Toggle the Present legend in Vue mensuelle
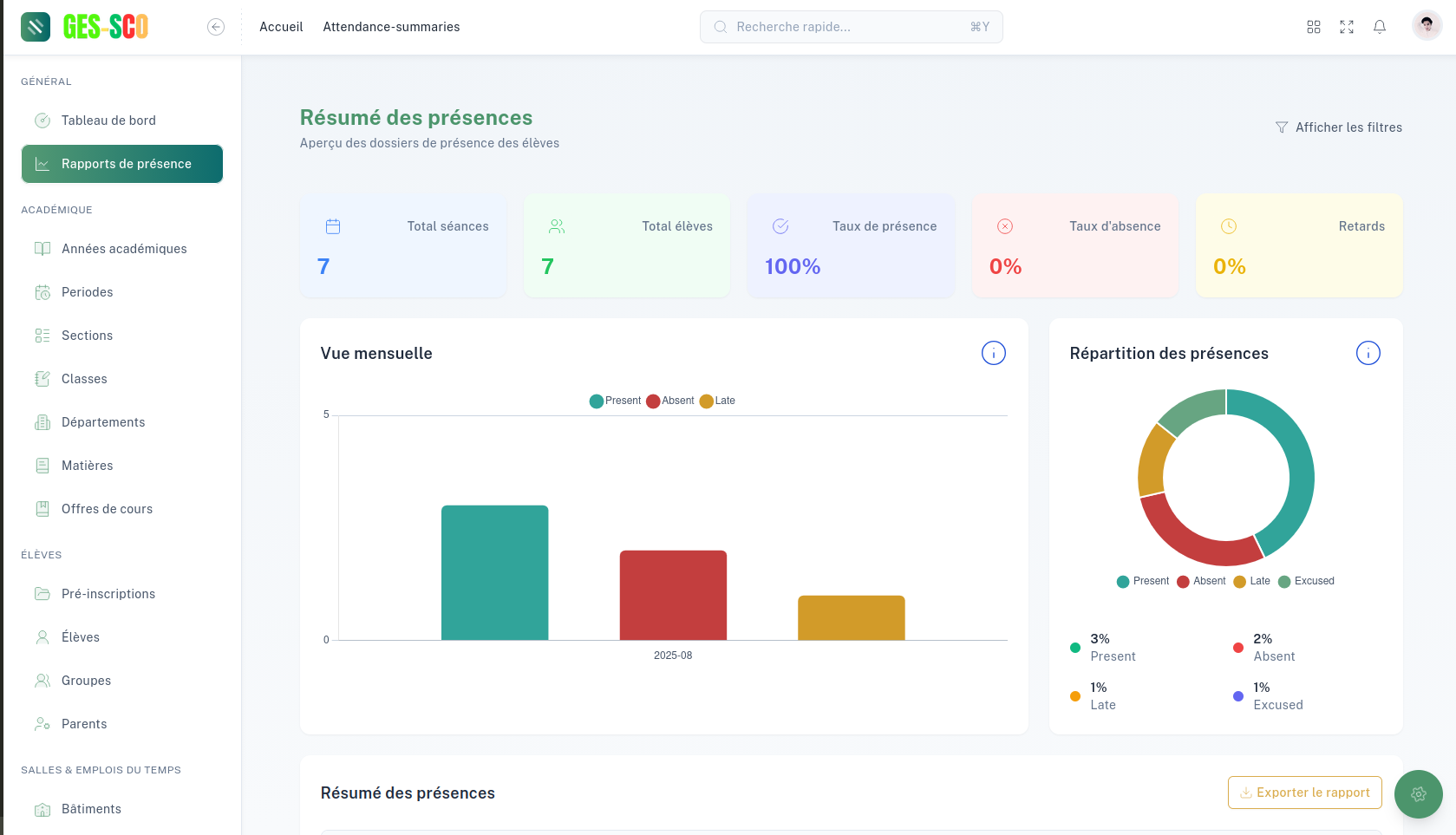Screen dimensions: 1456x835 615,401
